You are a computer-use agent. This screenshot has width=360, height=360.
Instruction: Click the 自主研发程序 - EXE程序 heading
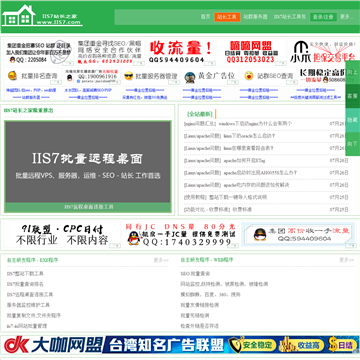click(x=32, y=260)
